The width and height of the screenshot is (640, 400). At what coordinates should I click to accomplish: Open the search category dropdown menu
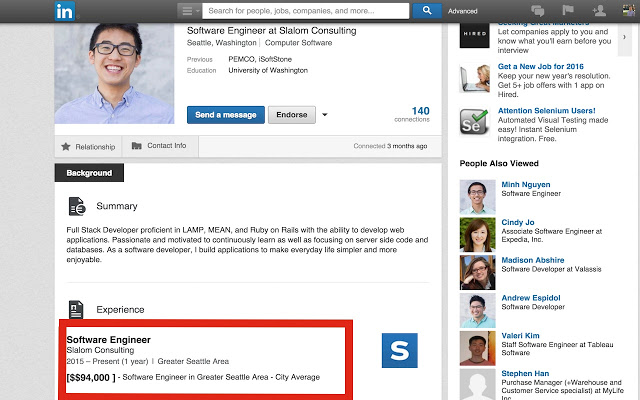coord(189,11)
